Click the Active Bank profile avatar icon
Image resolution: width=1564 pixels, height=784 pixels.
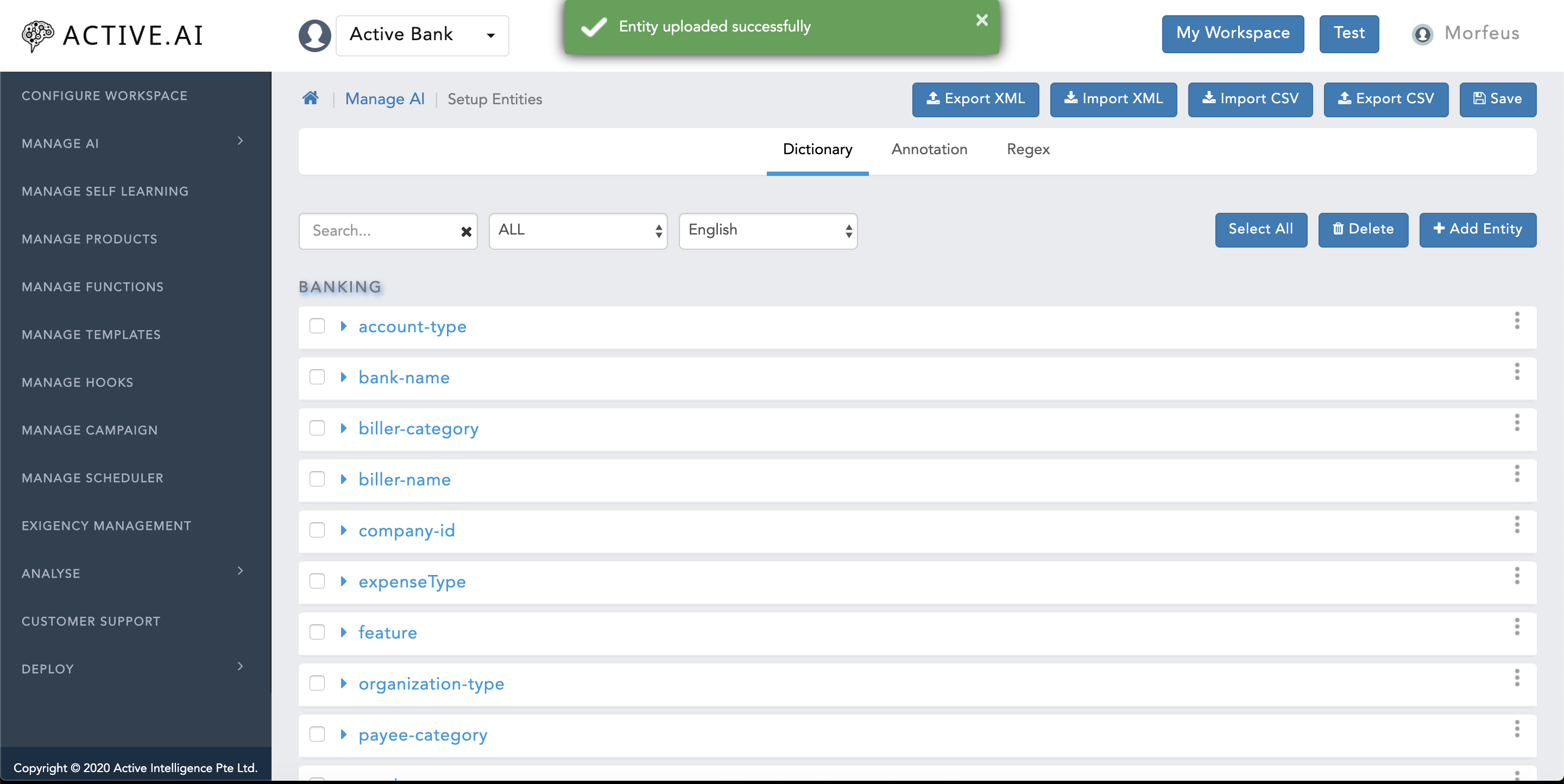tap(314, 35)
